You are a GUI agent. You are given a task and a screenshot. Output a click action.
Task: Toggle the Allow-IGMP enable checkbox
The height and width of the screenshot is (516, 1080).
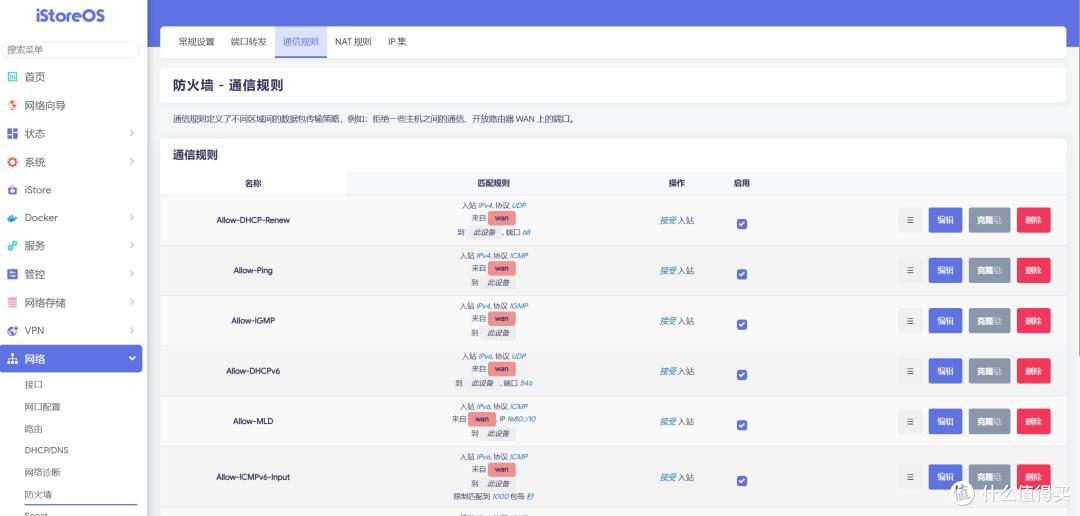[x=742, y=324]
